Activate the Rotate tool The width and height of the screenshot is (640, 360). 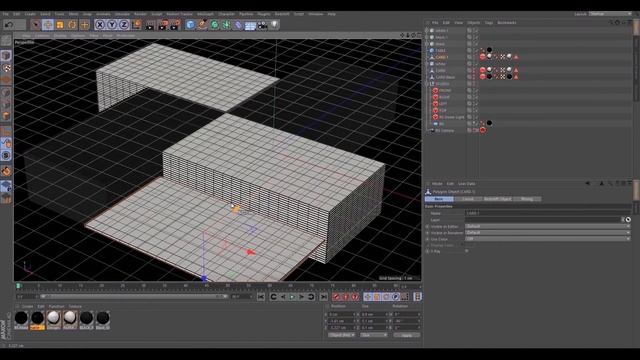(72, 25)
